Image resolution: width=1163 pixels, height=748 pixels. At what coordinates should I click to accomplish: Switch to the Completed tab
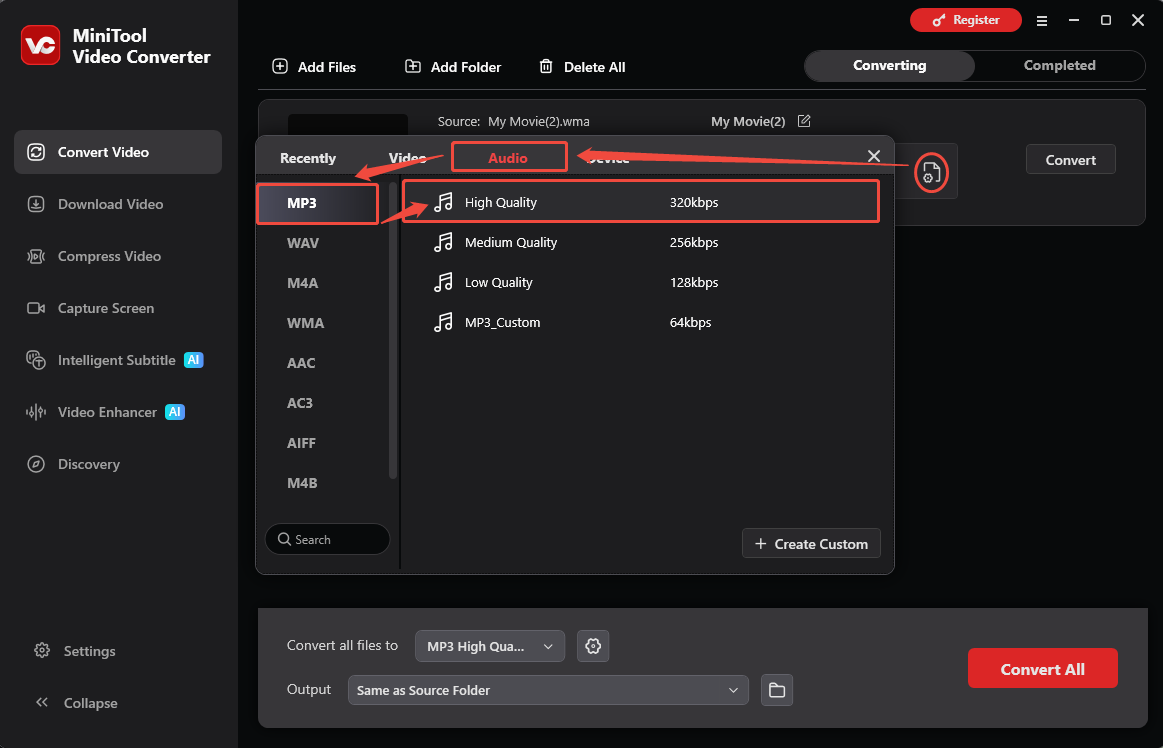(x=1059, y=65)
